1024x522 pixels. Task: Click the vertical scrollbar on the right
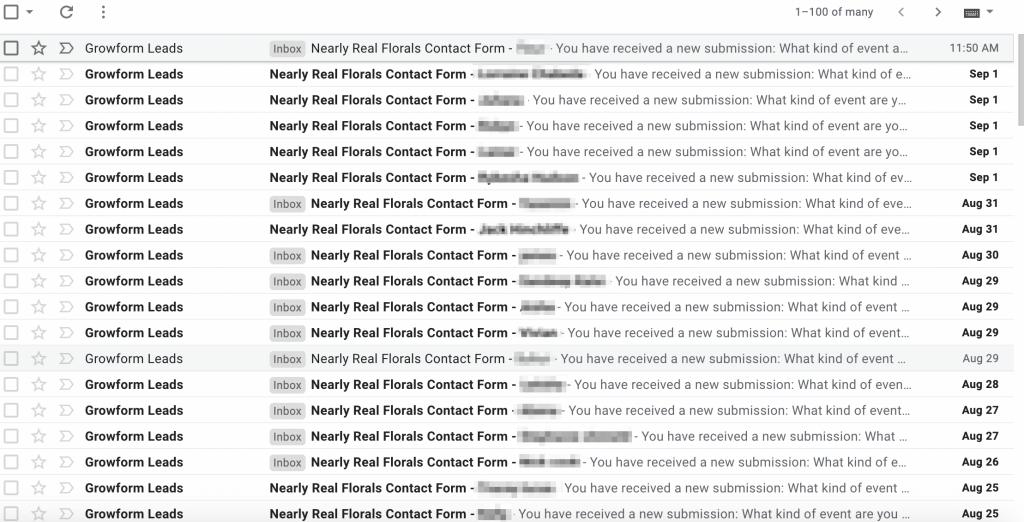(1020, 78)
